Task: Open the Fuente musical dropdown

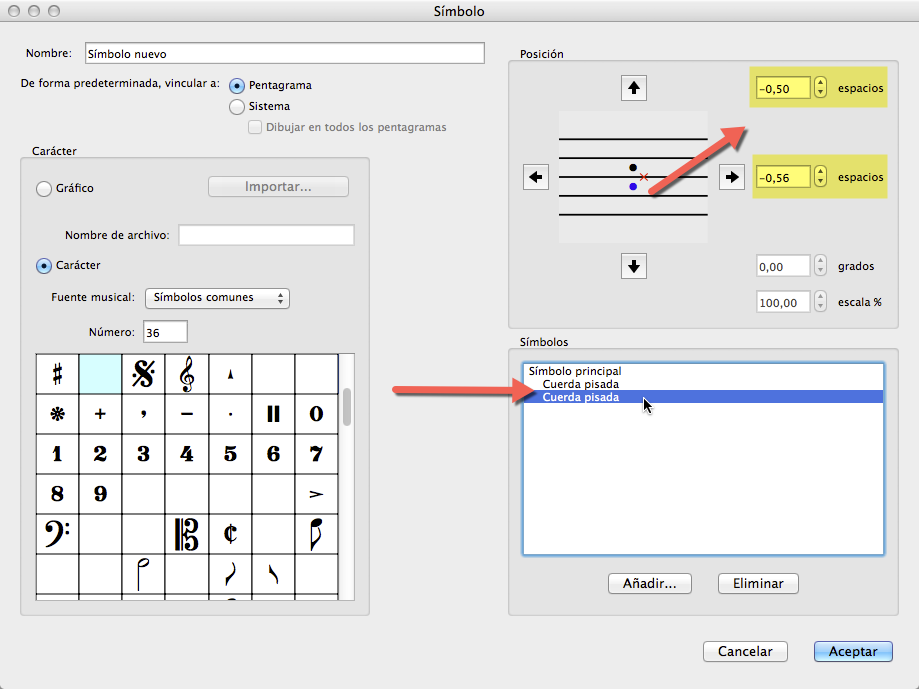Action: [217, 298]
